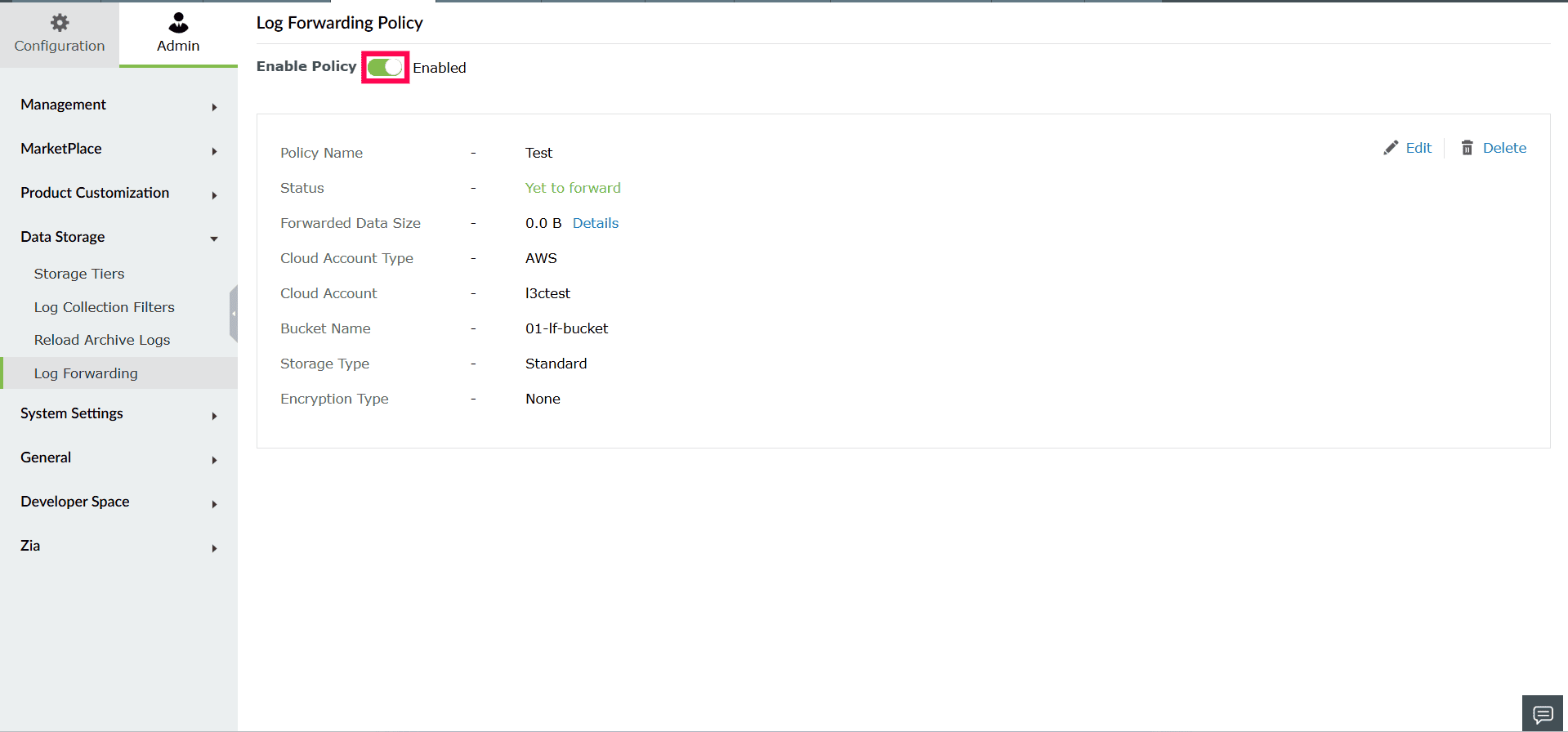Open the Developer Space menu label
Viewport: 1568px width, 732px height.
point(75,502)
